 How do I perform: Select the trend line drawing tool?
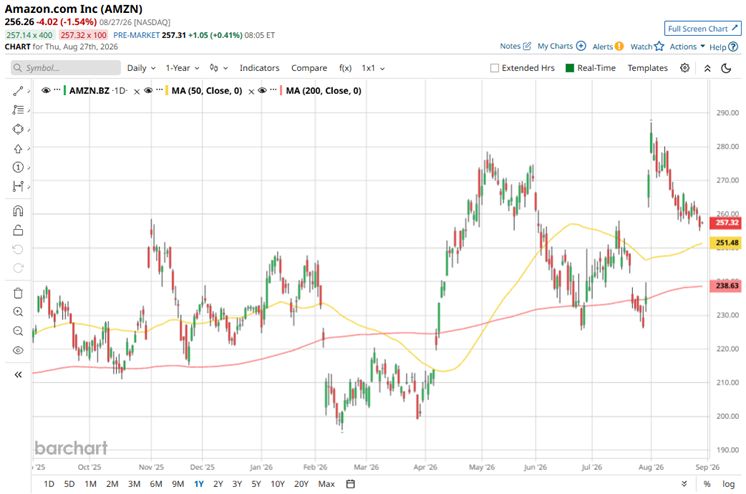[x=18, y=90]
